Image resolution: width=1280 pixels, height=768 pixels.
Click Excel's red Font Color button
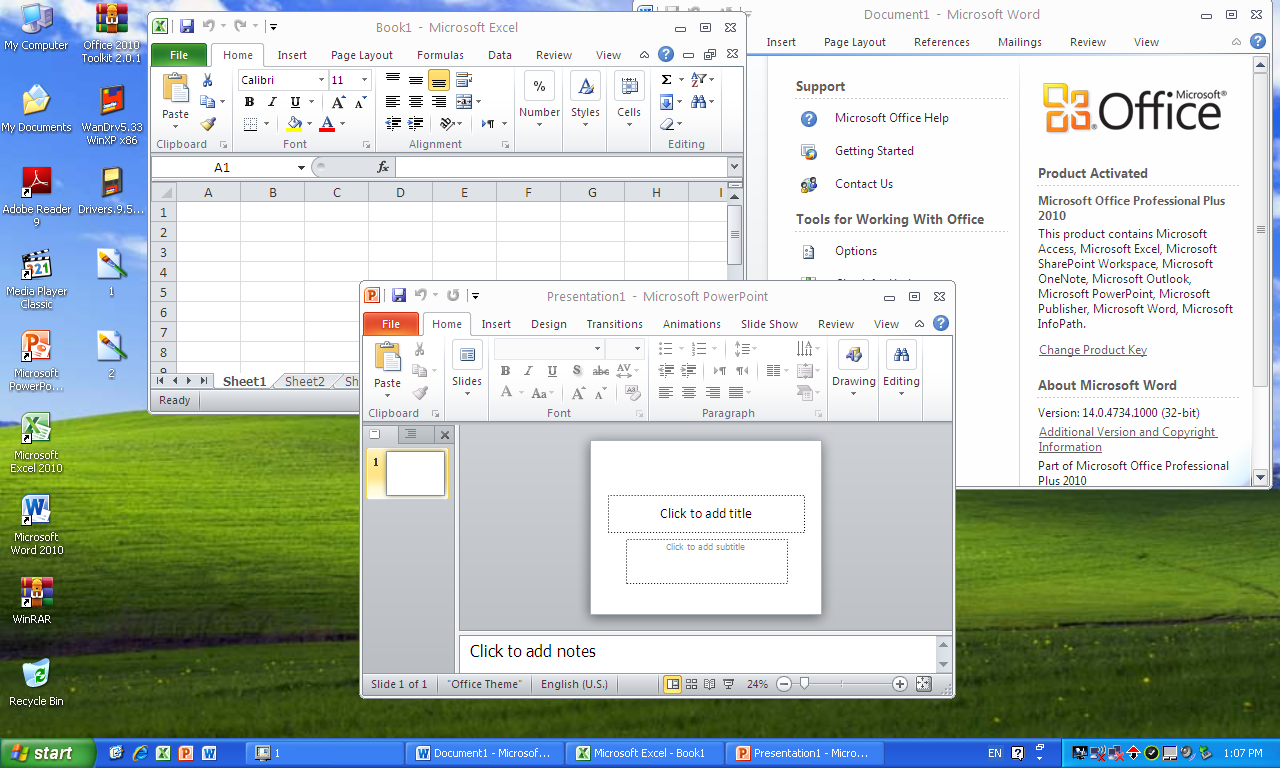pyautogui.click(x=327, y=124)
